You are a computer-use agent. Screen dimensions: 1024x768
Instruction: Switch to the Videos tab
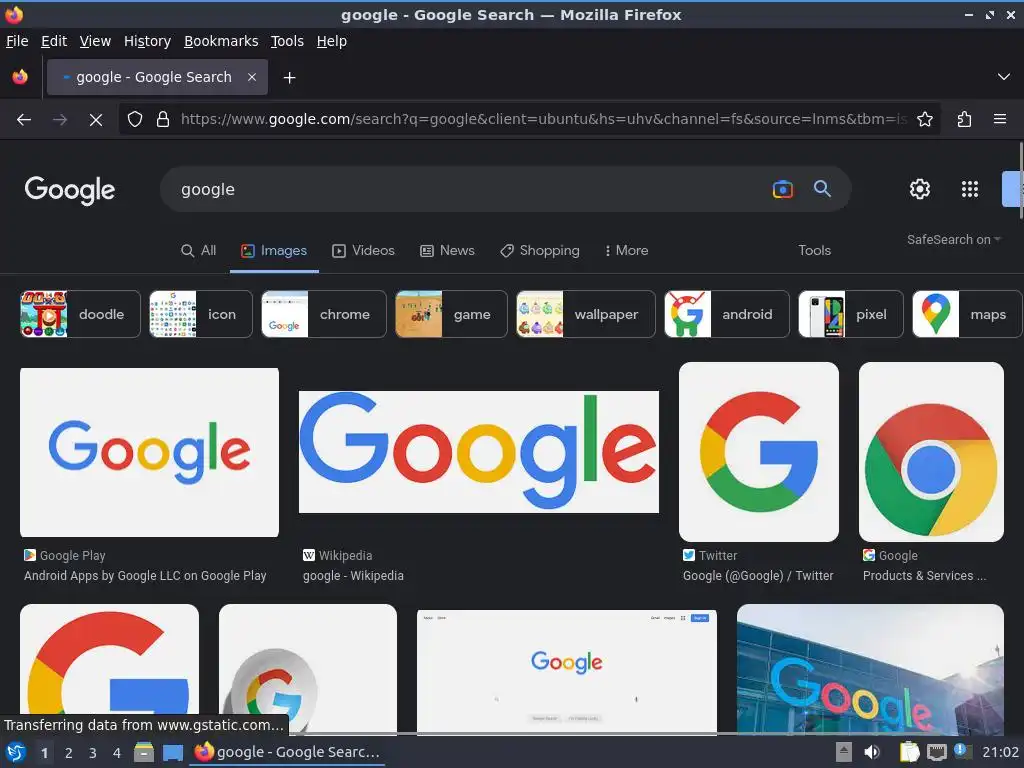(363, 251)
